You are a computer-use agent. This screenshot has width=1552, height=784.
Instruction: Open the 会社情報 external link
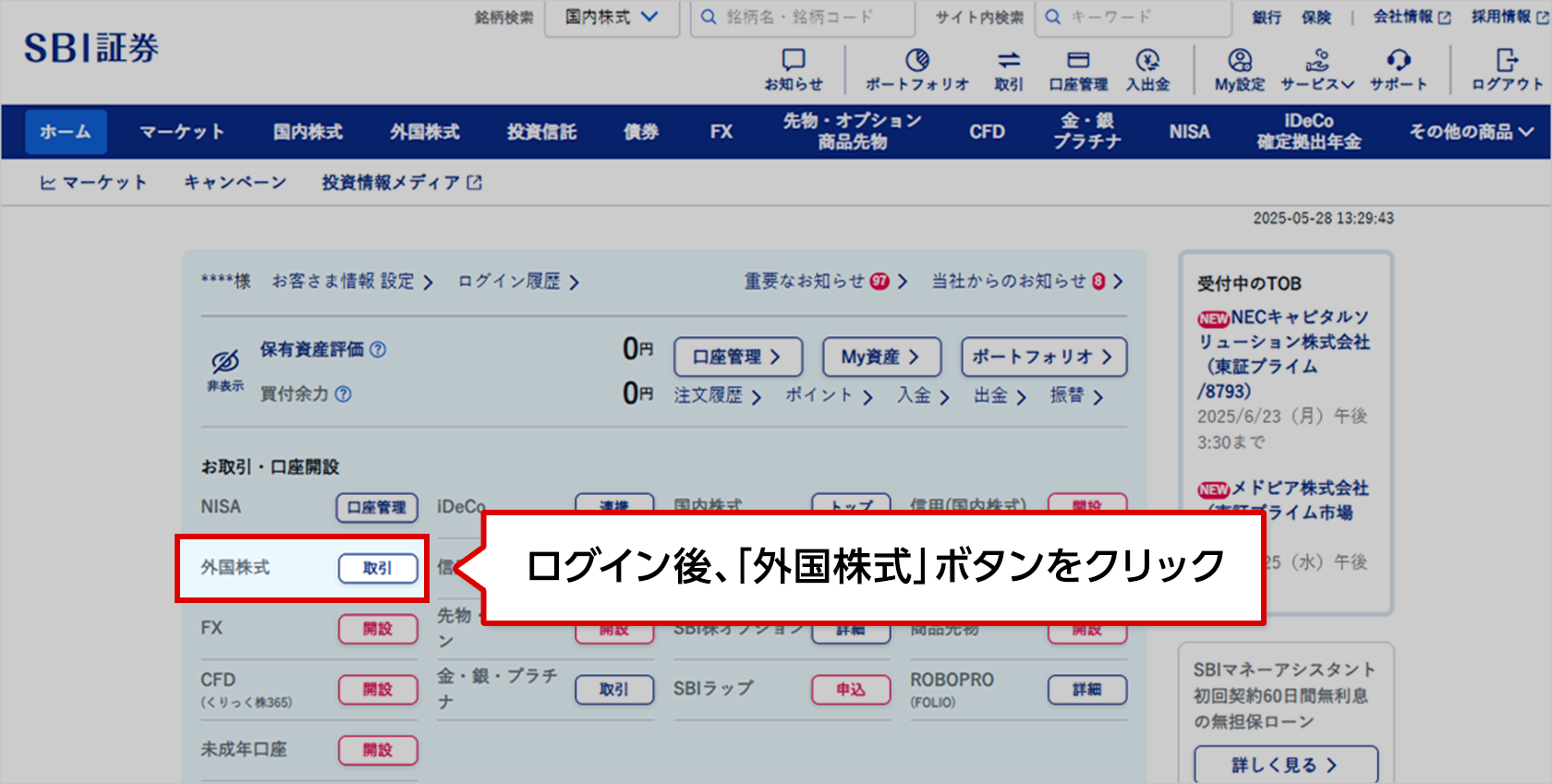[x=1412, y=18]
